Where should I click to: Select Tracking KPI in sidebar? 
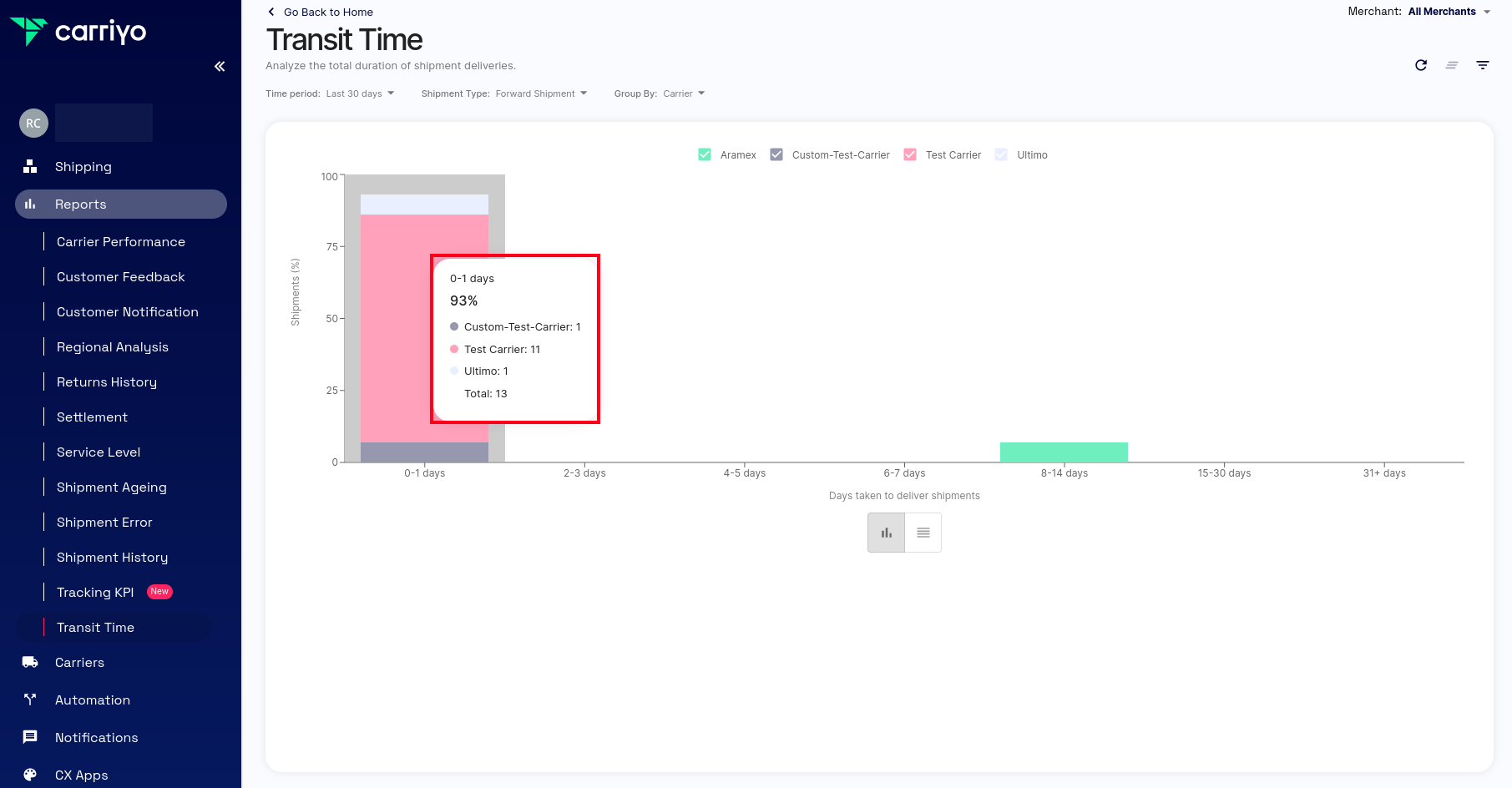click(x=95, y=592)
